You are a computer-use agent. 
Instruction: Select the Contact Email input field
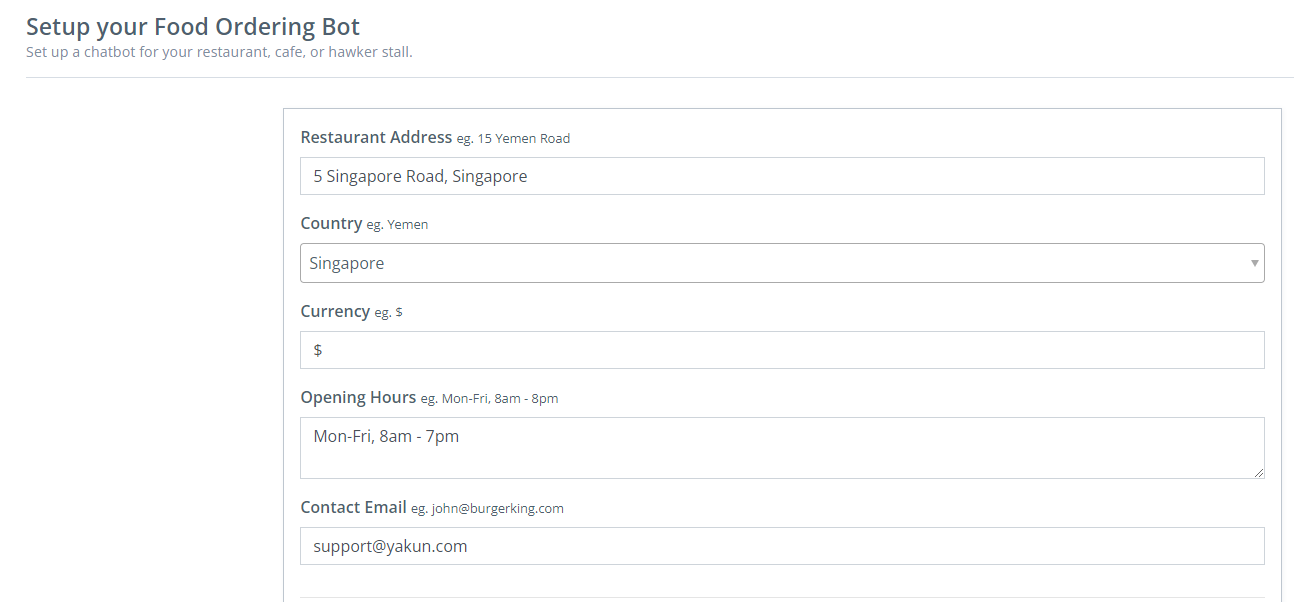tap(781, 546)
